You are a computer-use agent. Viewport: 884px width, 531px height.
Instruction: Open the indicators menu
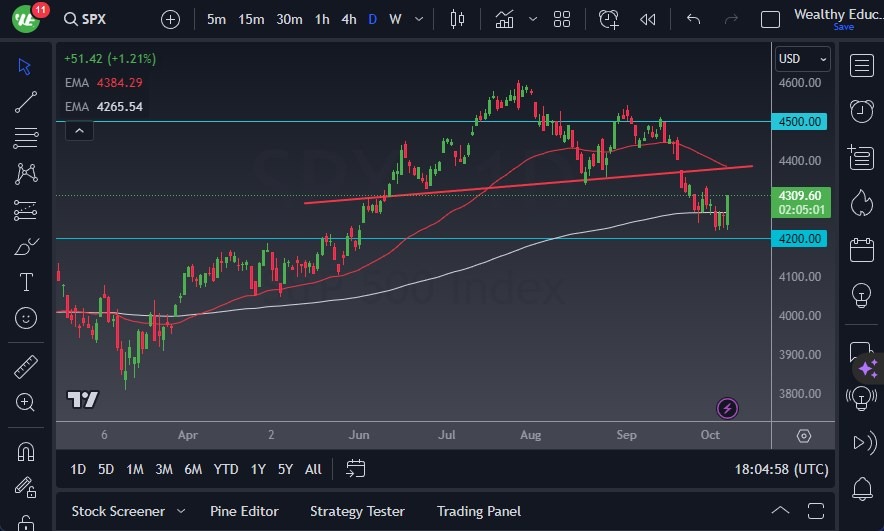tap(504, 19)
